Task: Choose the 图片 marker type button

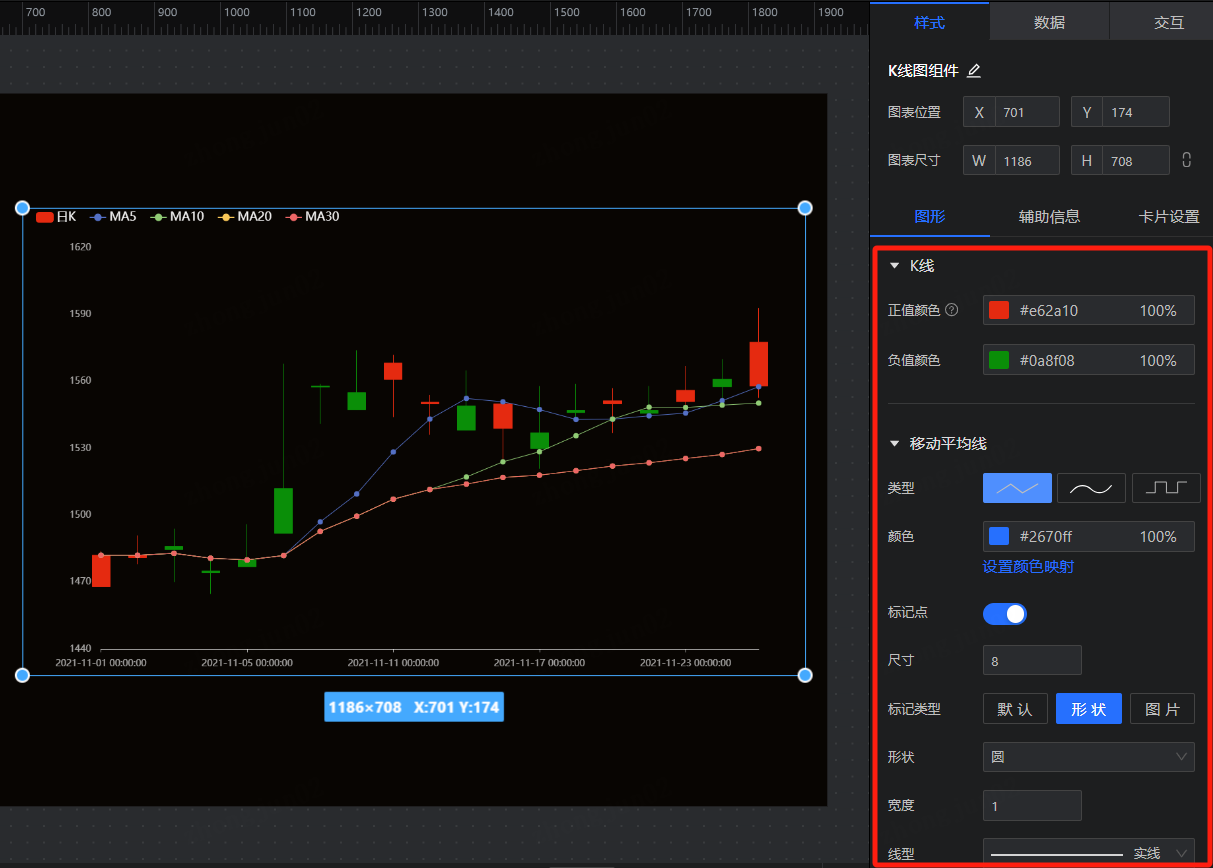Action: coord(1162,709)
